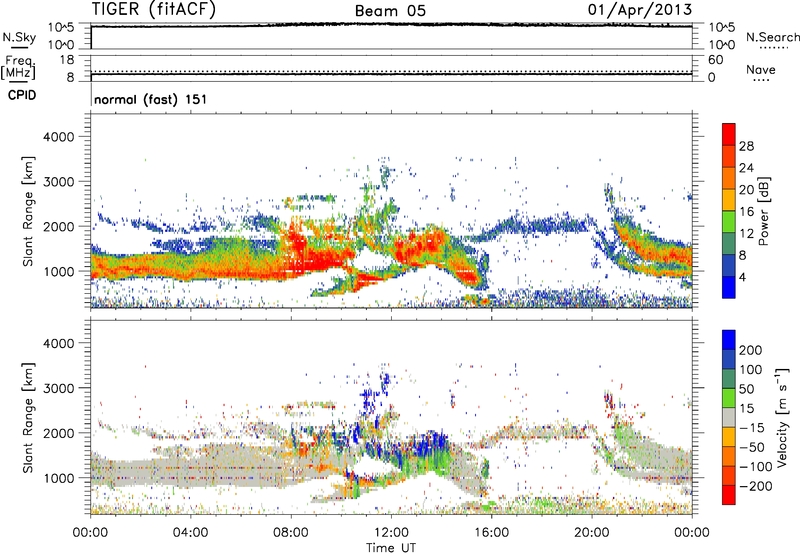Viewport: 800px width, 554px height.
Task: Click the 60 Nave tick label
Action: click(715, 60)
